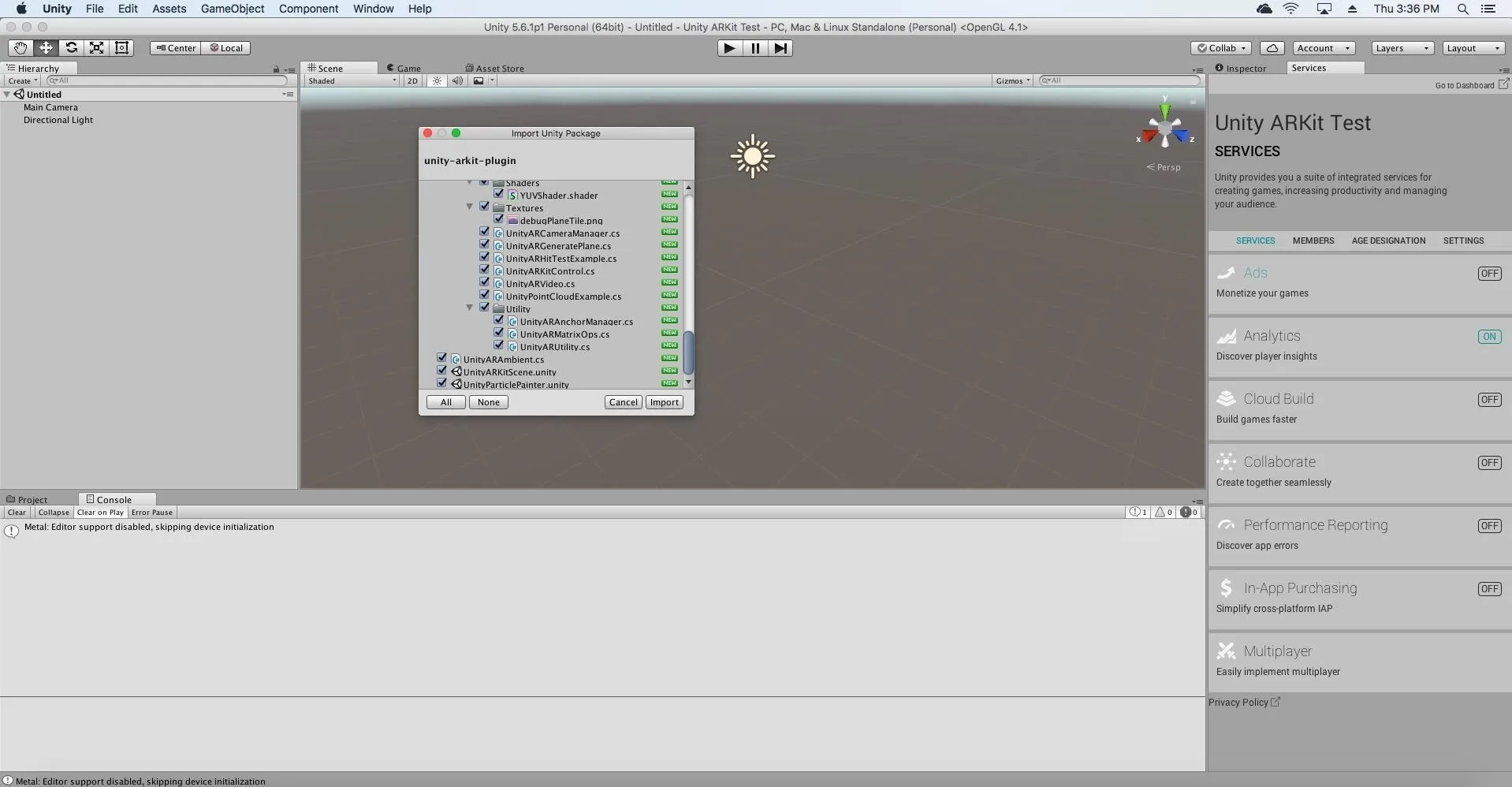Lock the Hierarchy panel
Viewport: 1512px width, 787px height.
pyautogui.click(x=276, y=69)
